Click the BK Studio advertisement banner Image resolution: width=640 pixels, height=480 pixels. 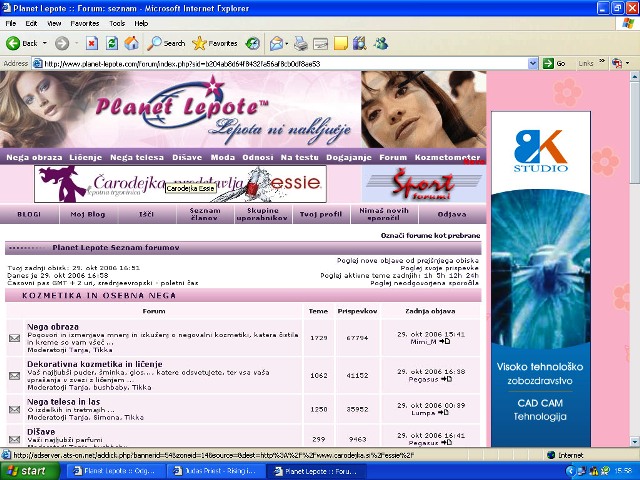(540, 279)
